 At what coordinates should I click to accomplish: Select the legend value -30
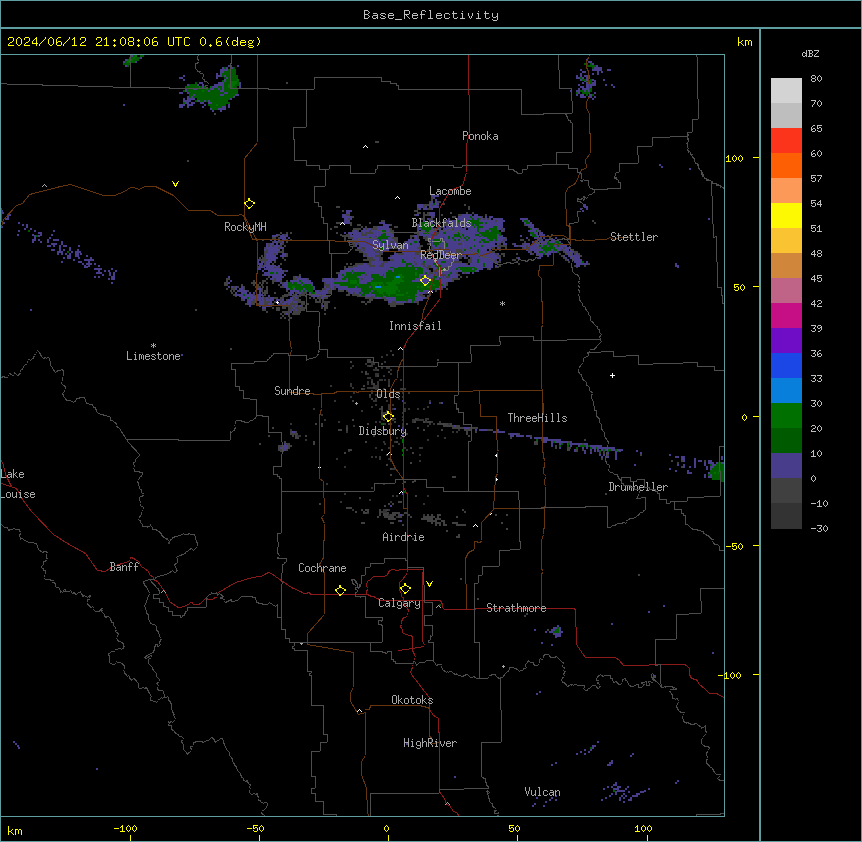[x=819, y=528]
